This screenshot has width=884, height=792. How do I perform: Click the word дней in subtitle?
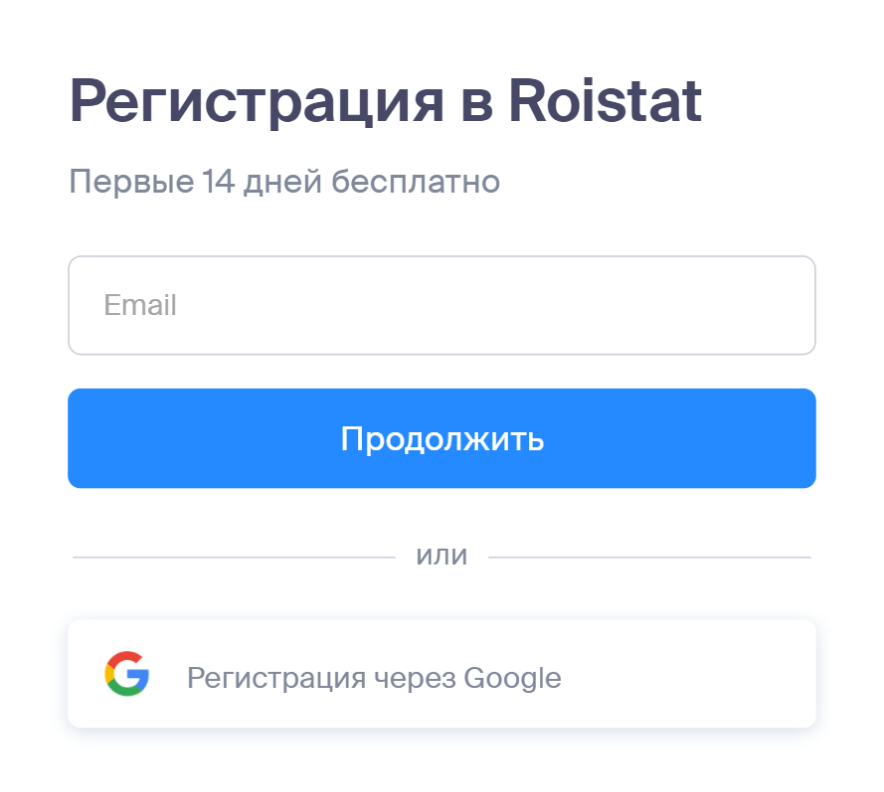(282, 182)
